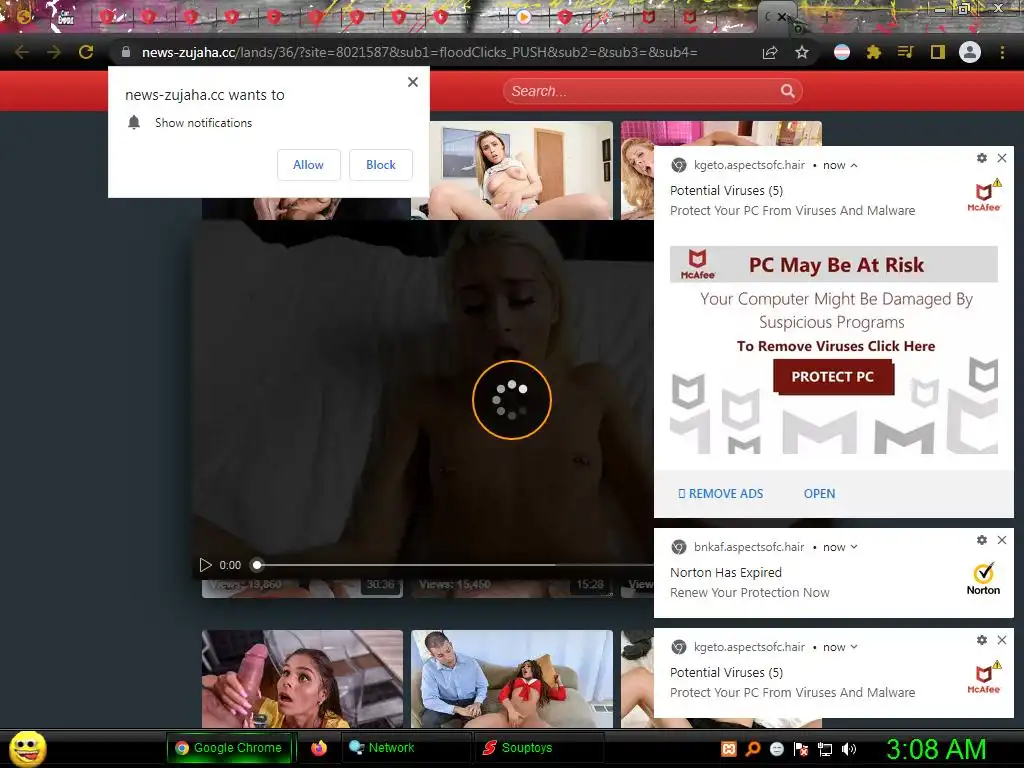The image size is (1024, 768).
Task: Open settings gear on the expanded McAfee notification
Action: (982, 158)
